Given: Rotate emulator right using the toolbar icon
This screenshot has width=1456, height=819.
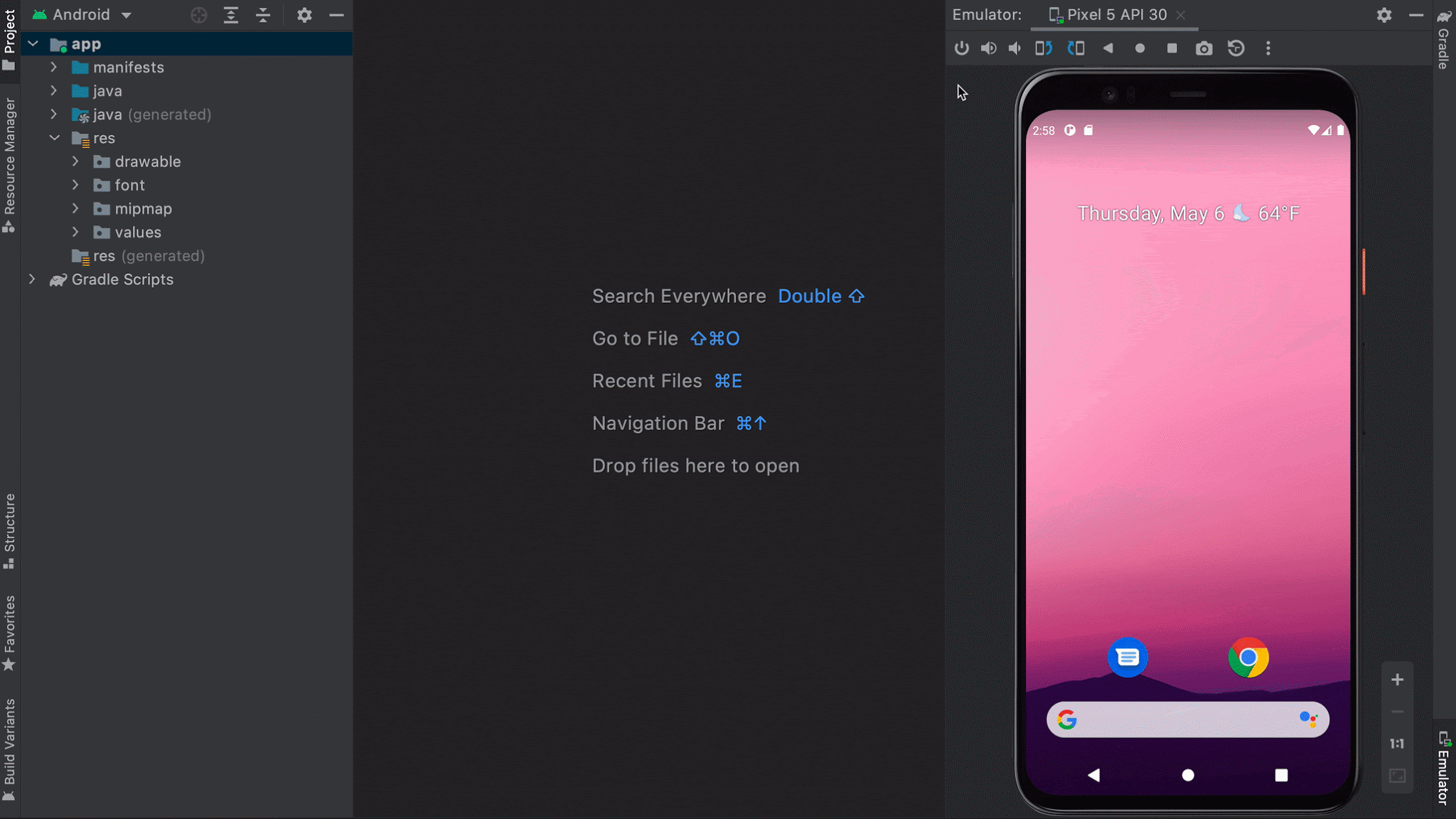Looking at the screenshot, I should (x=1076, y=48).
